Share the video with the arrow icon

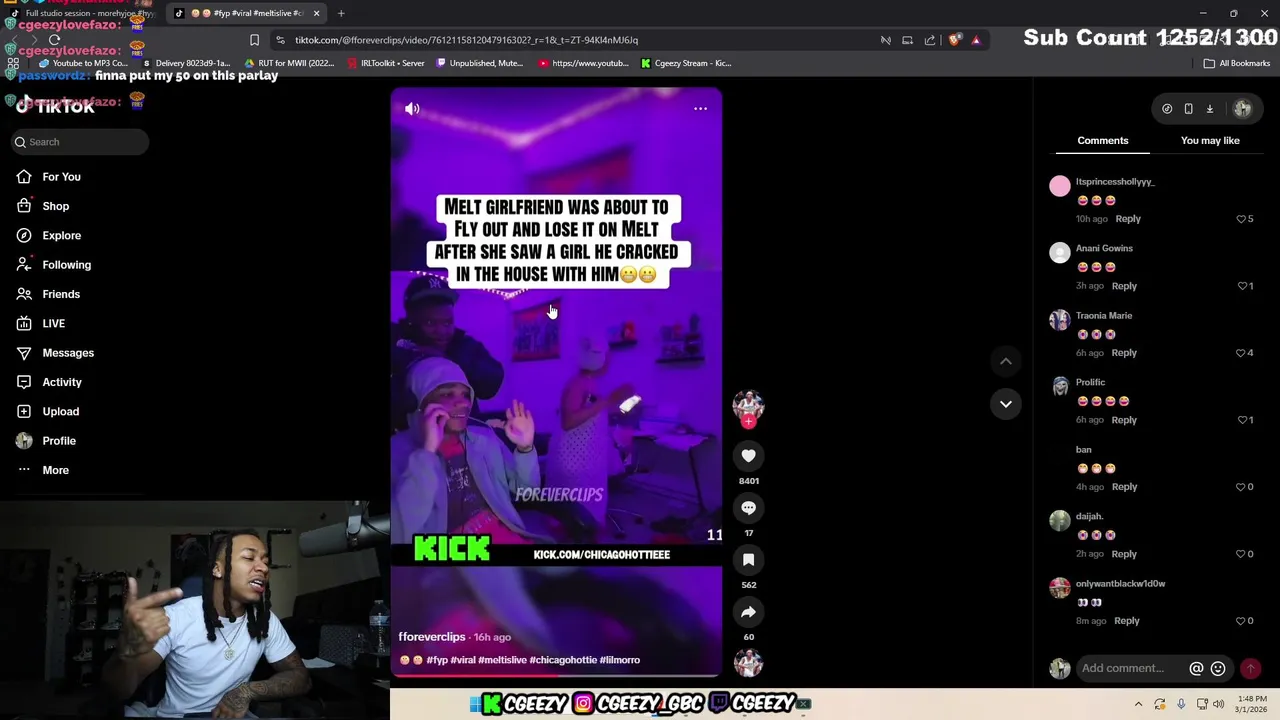pyautogui.click(x=748, y=612)
